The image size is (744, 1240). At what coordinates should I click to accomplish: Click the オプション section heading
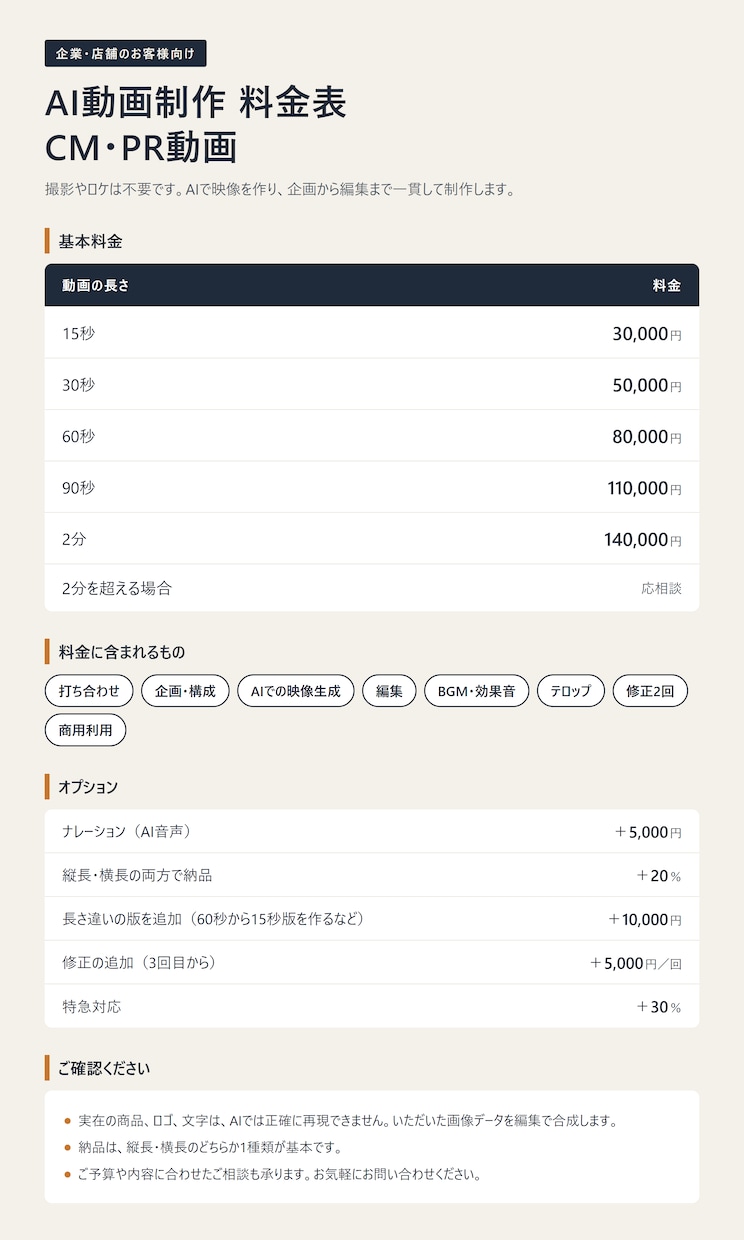(x=88, y=787)
